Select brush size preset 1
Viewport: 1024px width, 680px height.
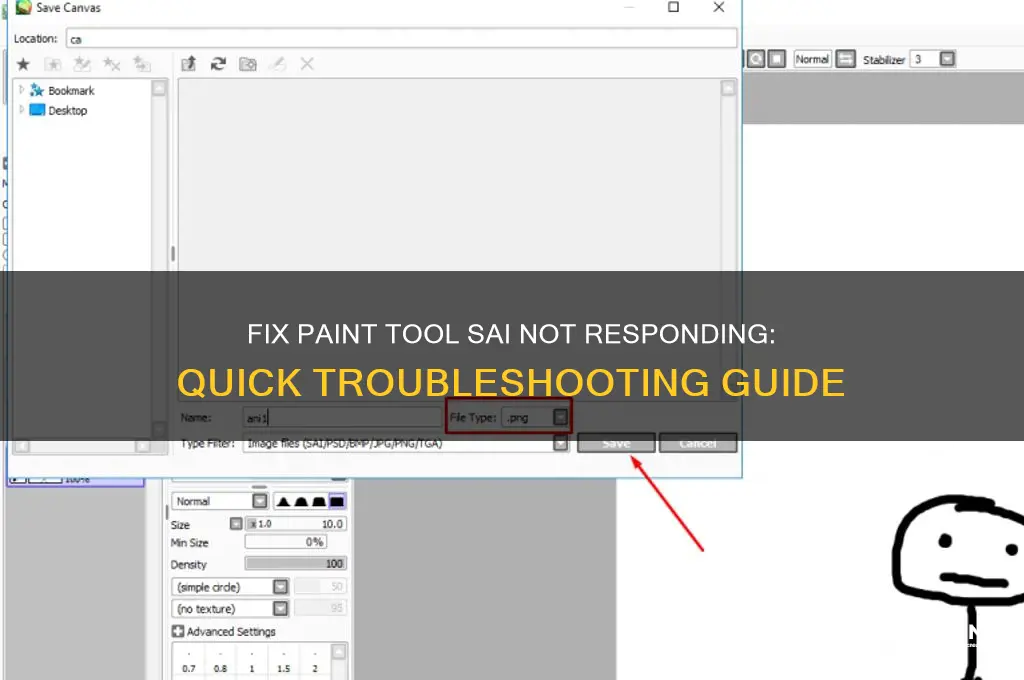251,663
